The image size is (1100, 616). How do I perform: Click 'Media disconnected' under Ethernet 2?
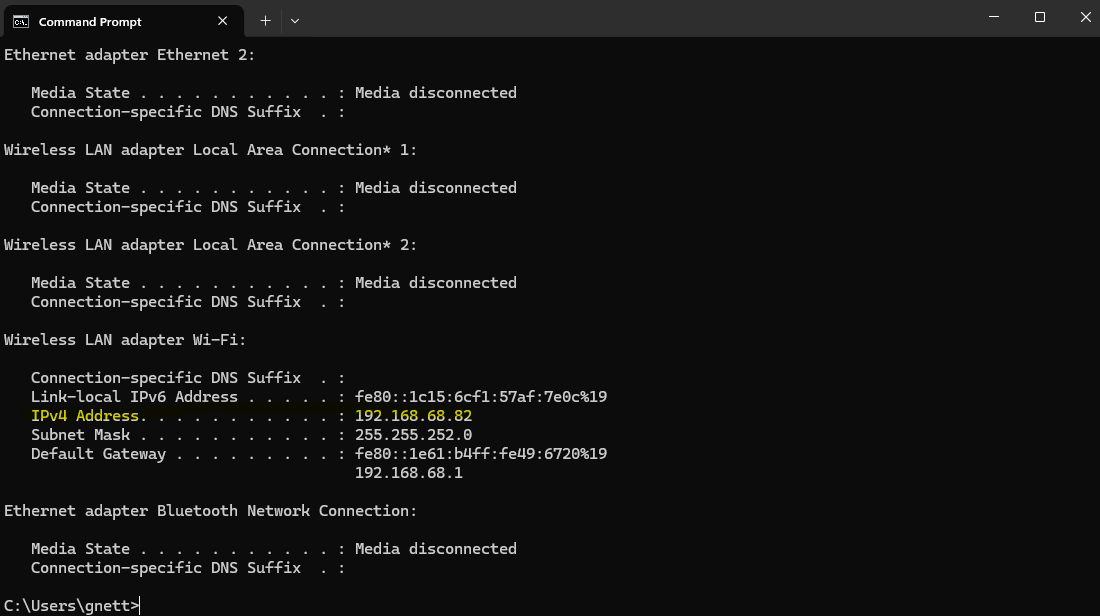tap(436, 93)
